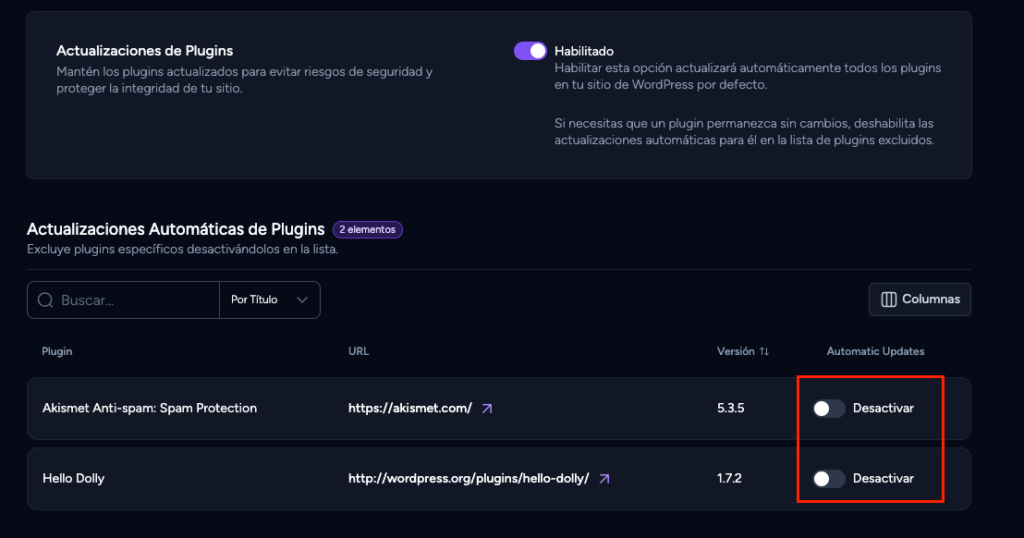1024x538 pixels.
Task: Open the wordpress.org hello-dolly plugin link
Action: click(468, 479)
